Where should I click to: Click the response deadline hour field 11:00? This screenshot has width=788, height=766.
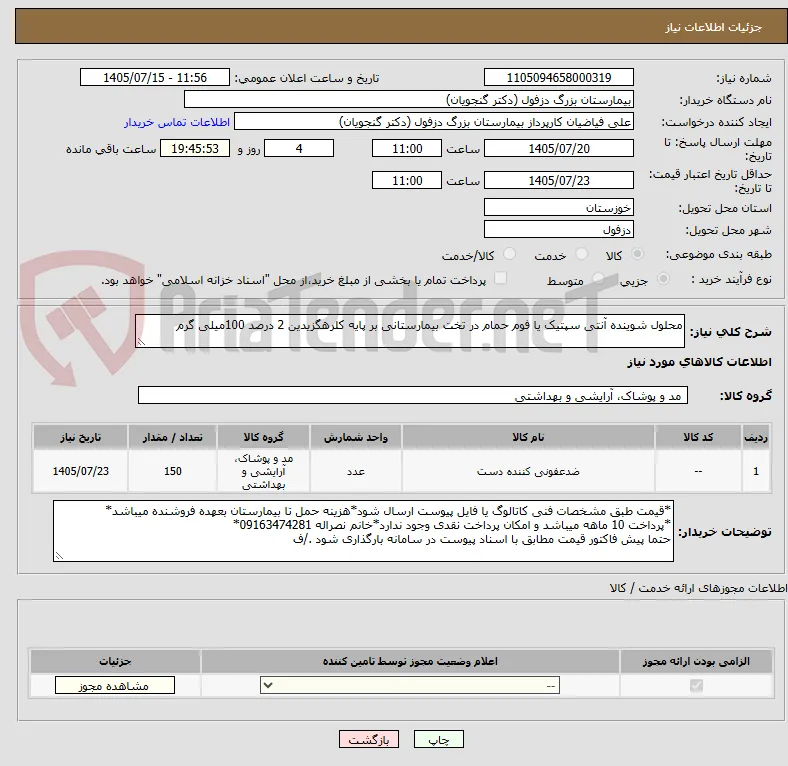407,148
